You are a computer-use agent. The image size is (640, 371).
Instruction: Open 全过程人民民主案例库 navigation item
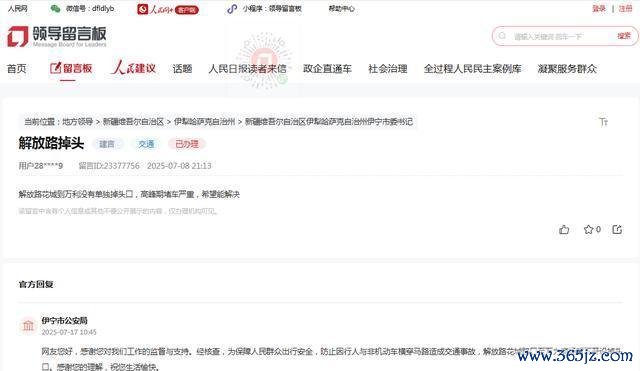[x=473, y=69]
